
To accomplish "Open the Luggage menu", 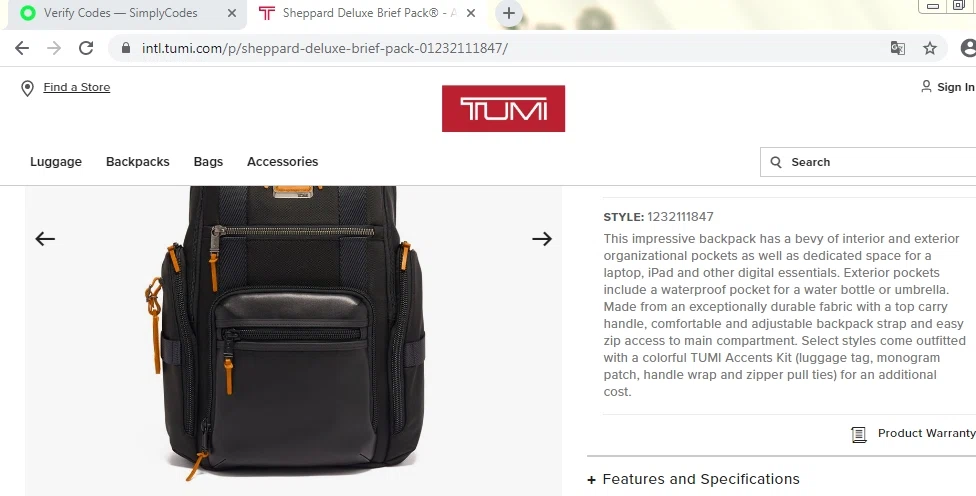I will tap(56, 162).
